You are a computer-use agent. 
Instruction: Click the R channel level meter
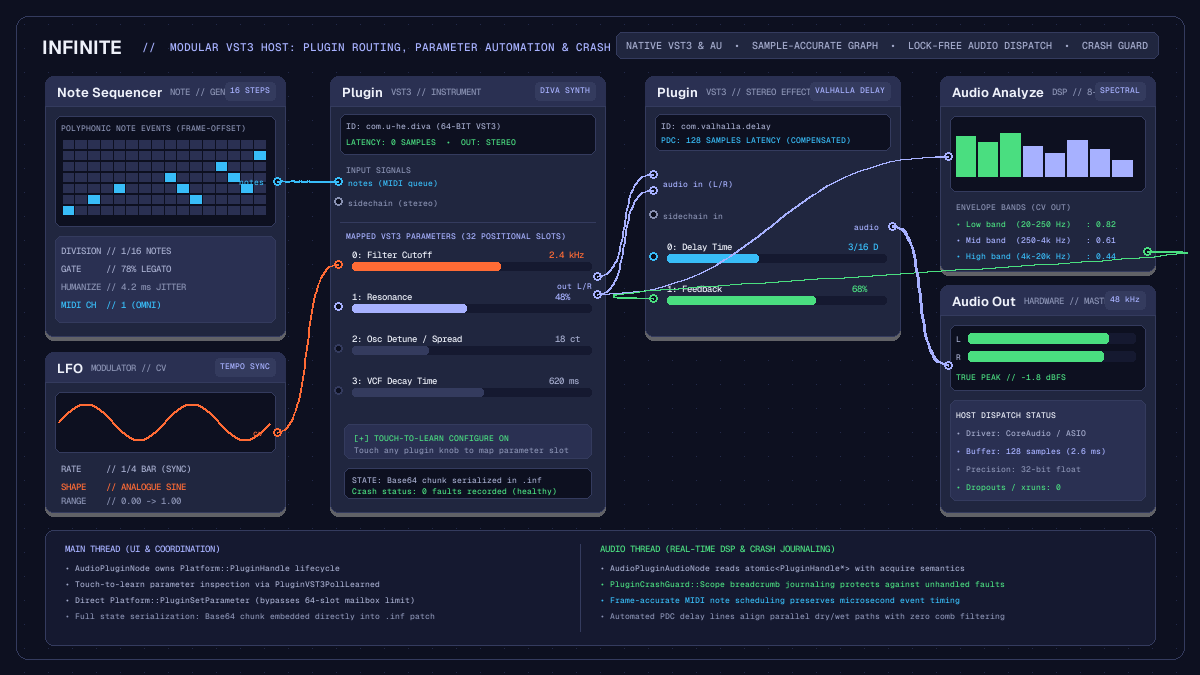point(1052,356)
